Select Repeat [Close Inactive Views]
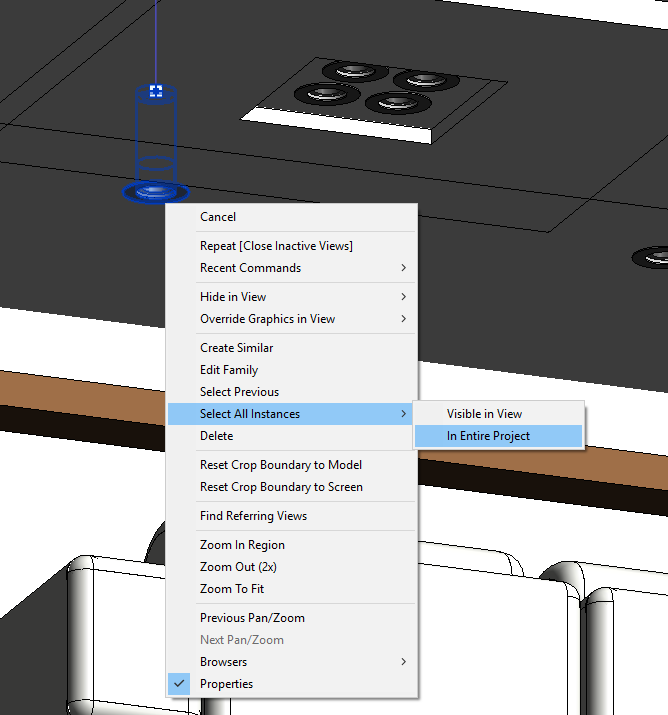The image size is (668, 715). click(x=292, y=246)
